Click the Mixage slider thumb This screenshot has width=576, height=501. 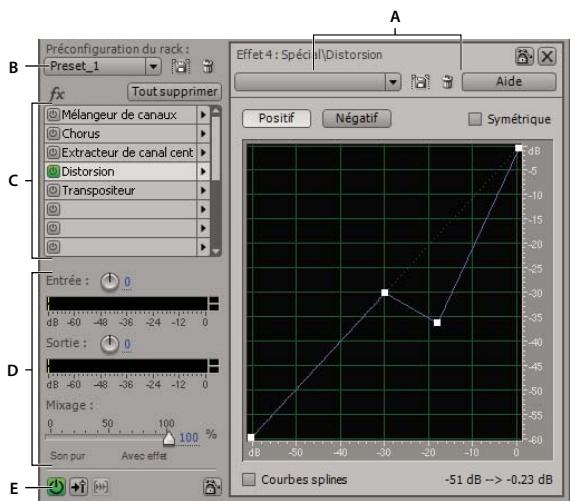click(x=169, y=438)
